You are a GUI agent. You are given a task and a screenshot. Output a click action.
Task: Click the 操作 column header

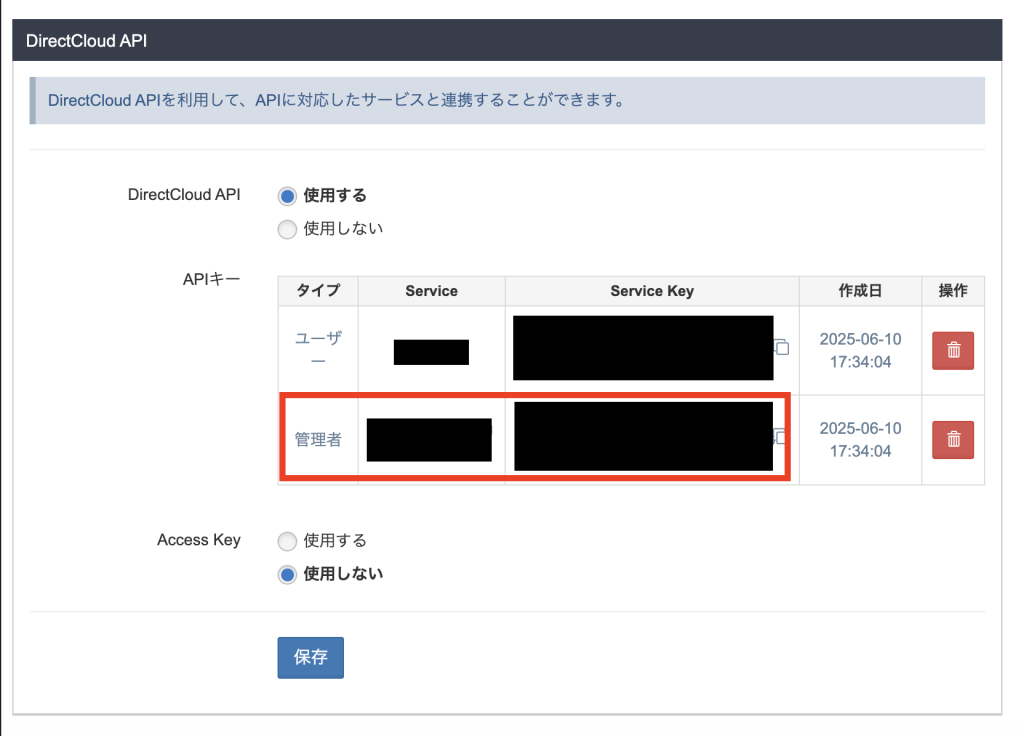(x=952, y=291)
